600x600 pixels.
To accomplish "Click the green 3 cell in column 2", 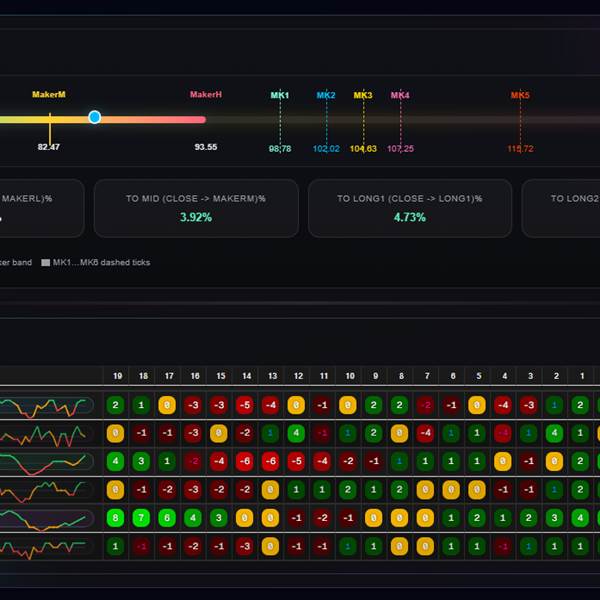I will click(x=554, y=518).
